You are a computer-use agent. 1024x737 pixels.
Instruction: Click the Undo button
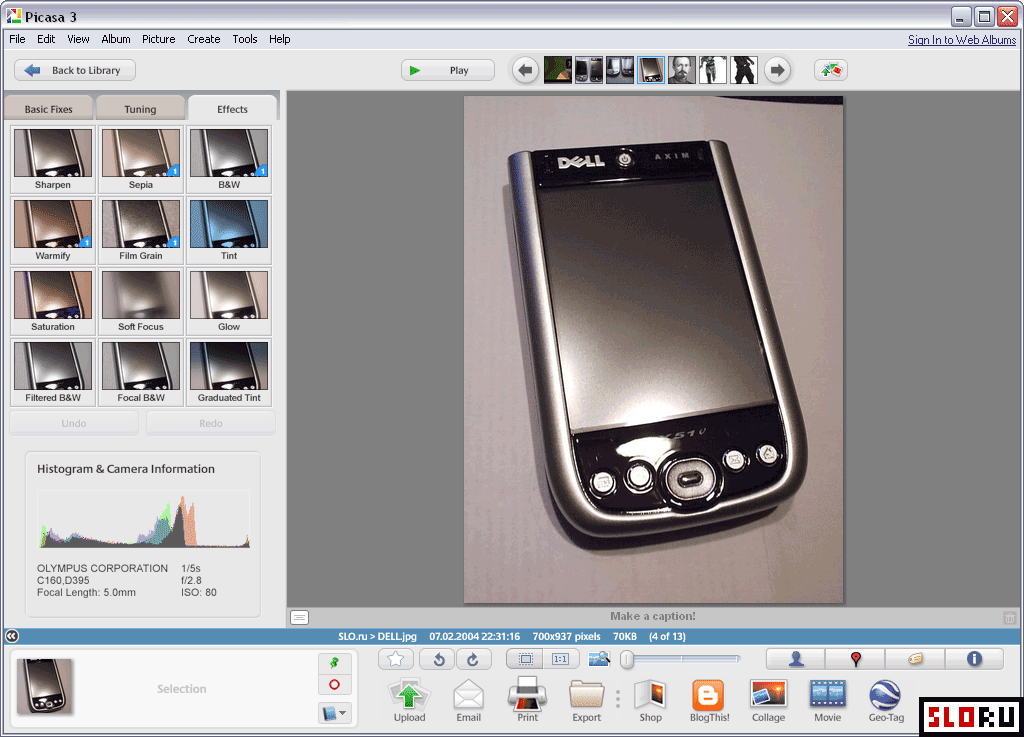tap(74, 423)
